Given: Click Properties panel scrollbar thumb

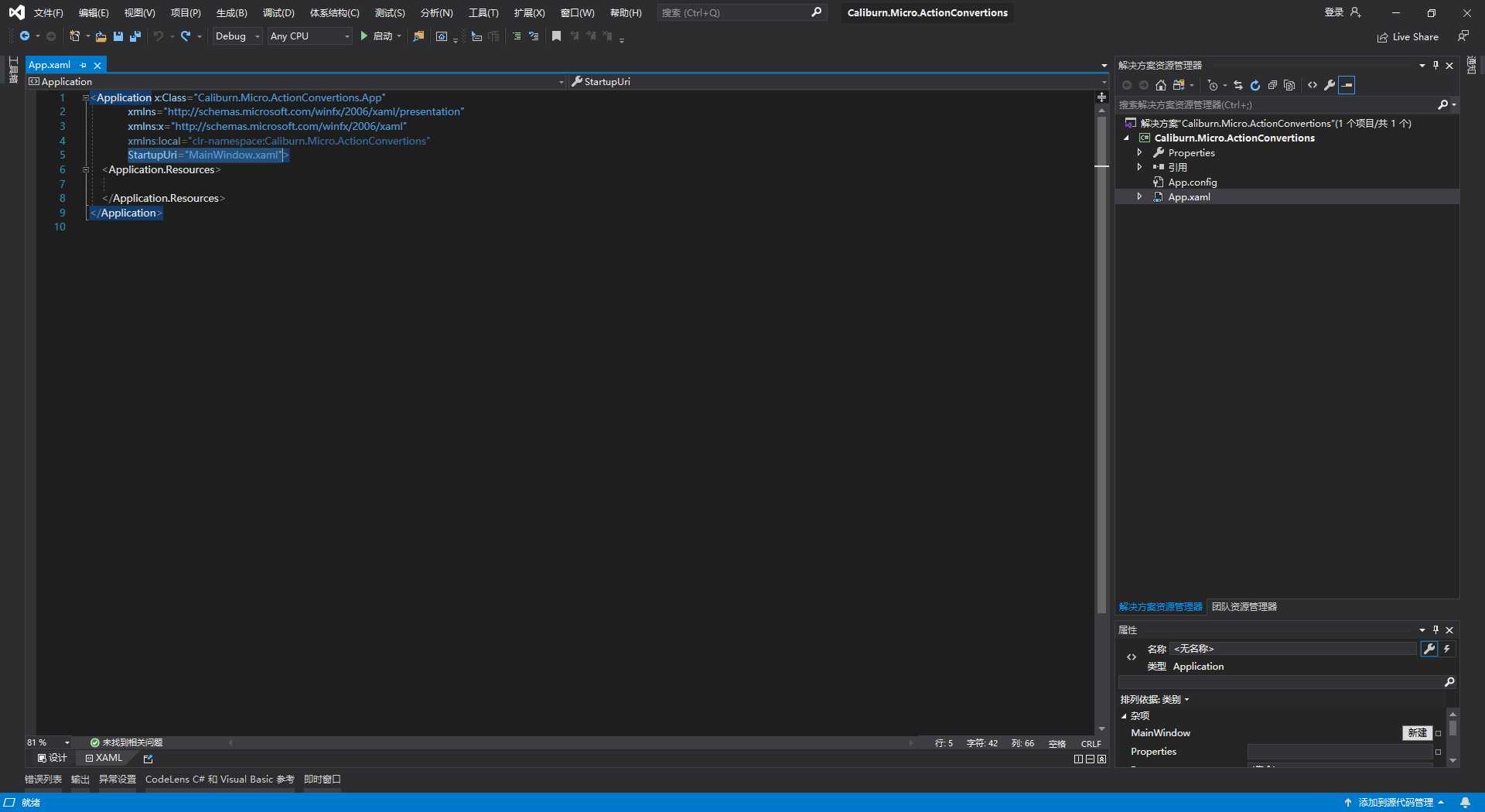Looking at the screenshot, I should tap(1453, 728).
